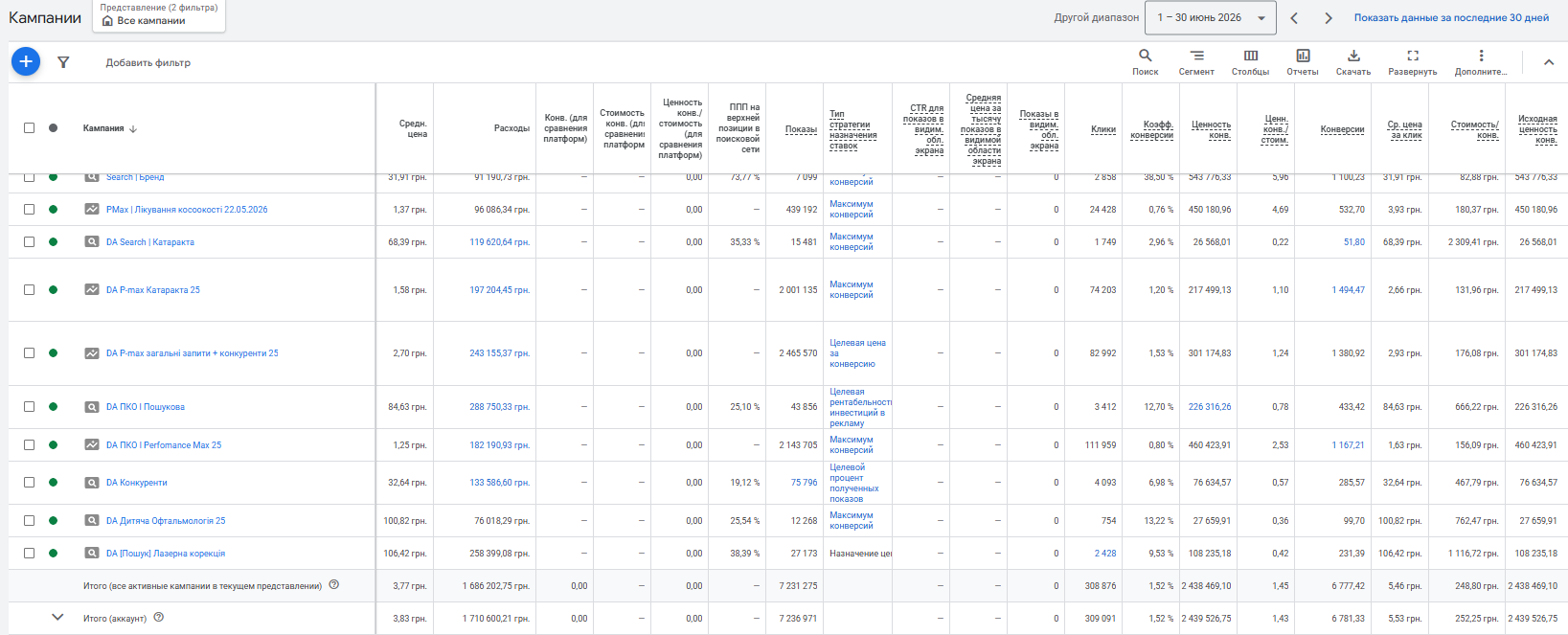This screenshot has height=635, width=1568.
Task: Open campaign DA Дитяча Офтальмологія 25
Action: (x=166, y=521)
